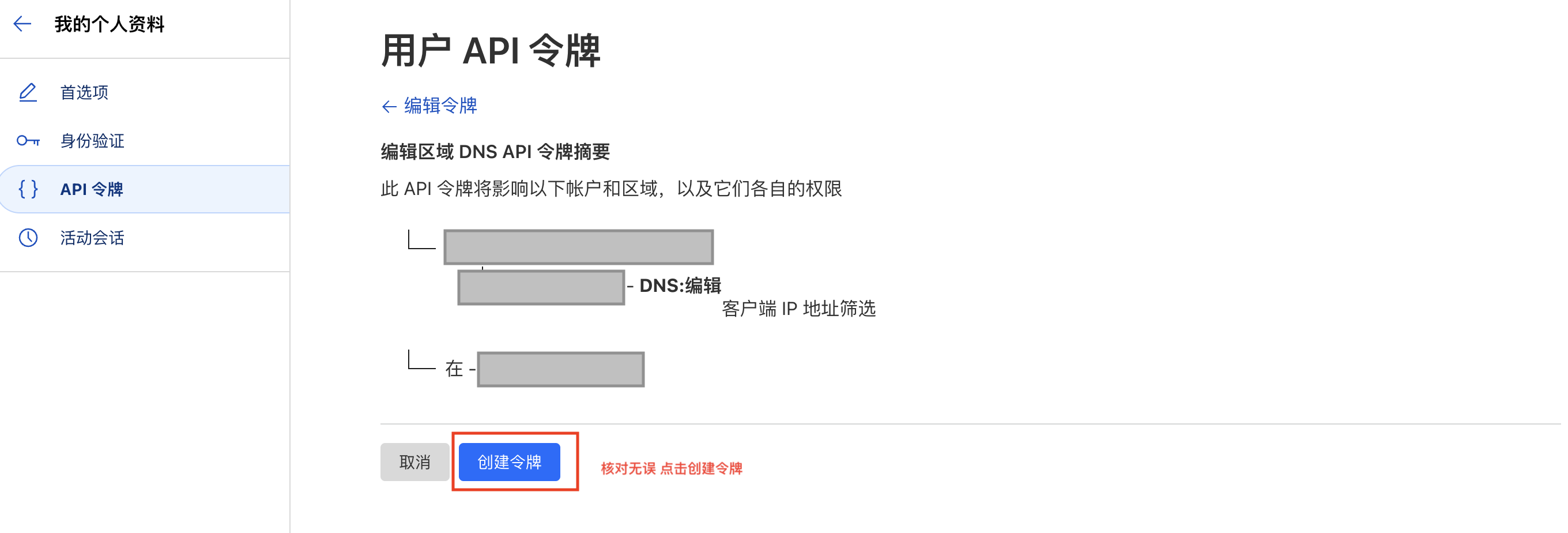1568x533 pixels.
Task: Open the 首选项 sidebar entry
Action: (x=84, y=92)
